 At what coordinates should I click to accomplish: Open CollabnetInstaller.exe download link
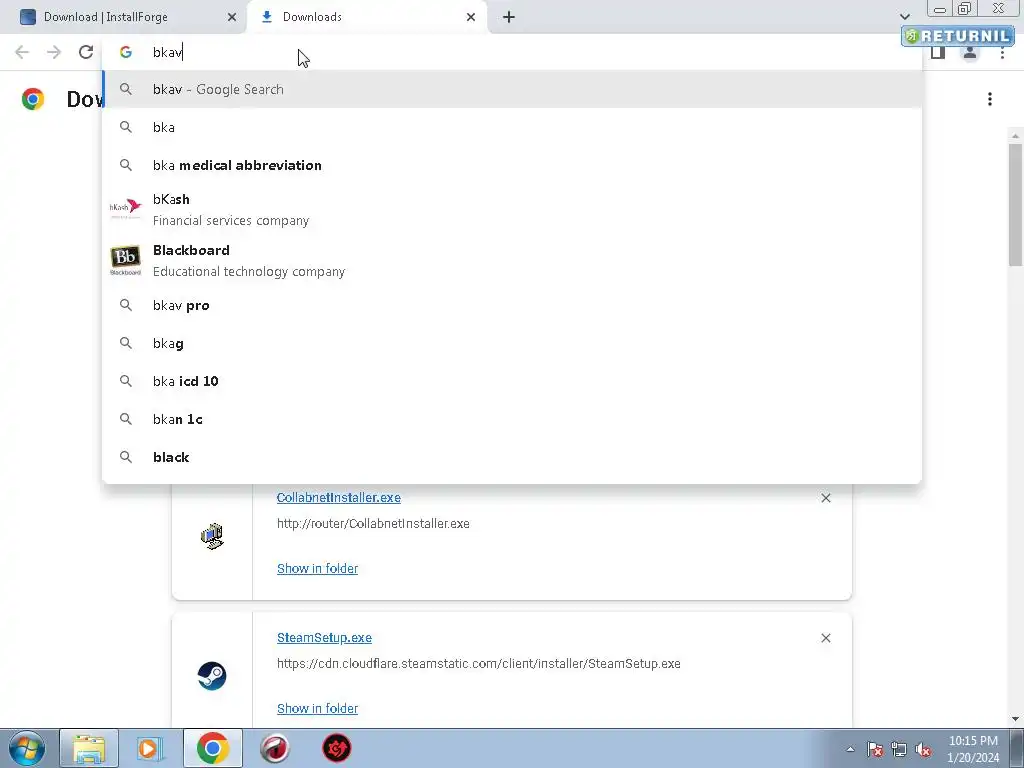point(338,498)
